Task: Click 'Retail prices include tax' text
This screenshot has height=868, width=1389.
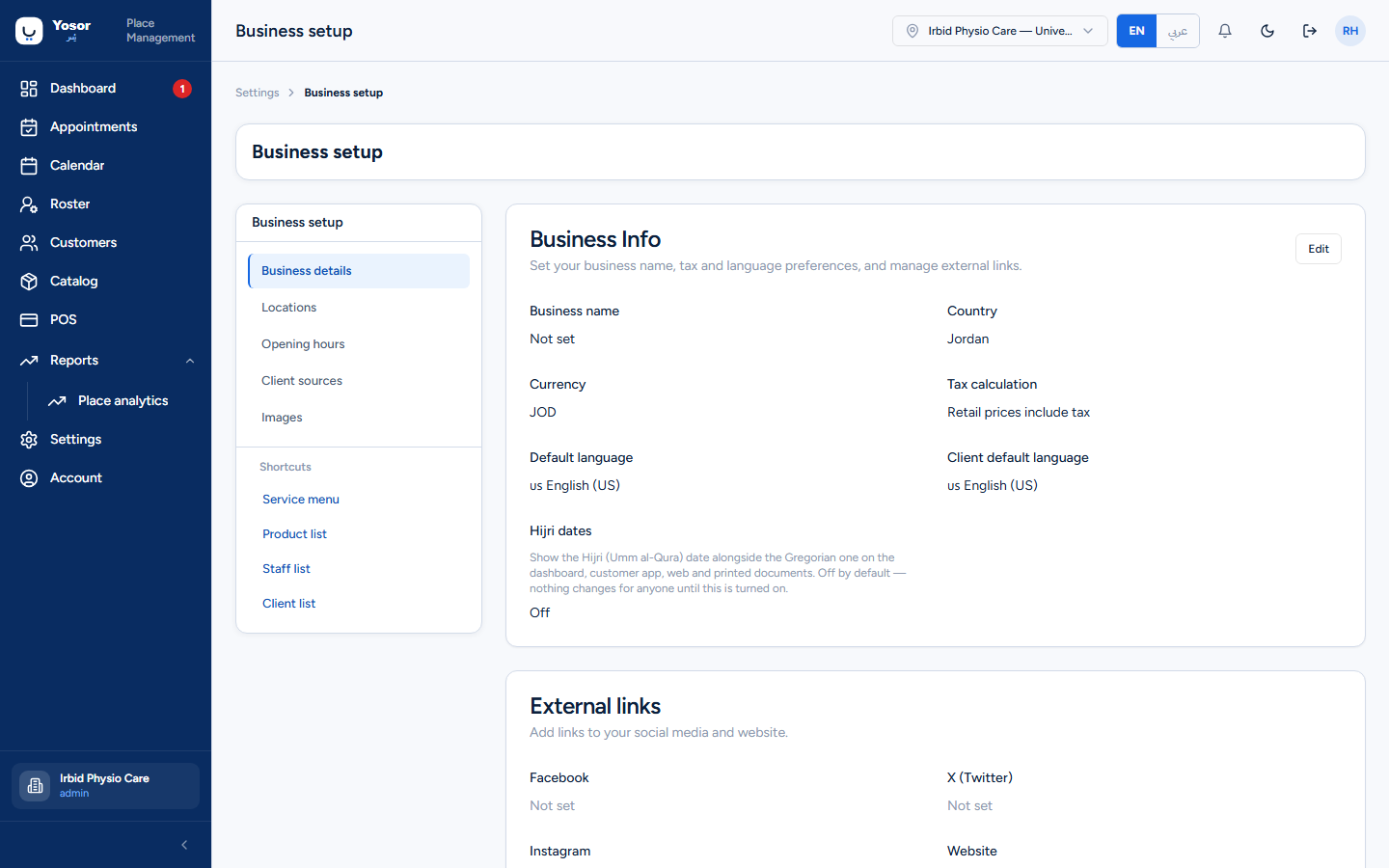Action: coord(1019,413)
